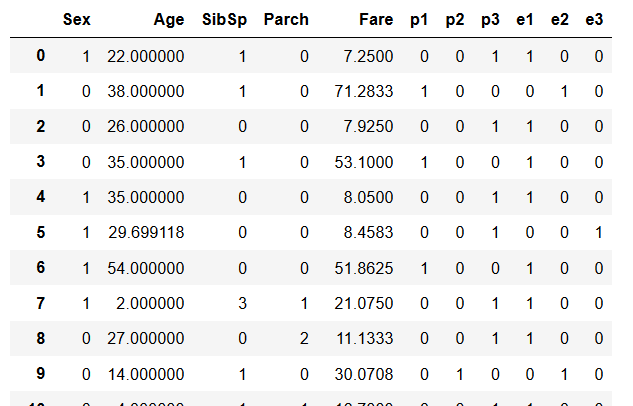
Task: Select row index 3
Action: 40,161
